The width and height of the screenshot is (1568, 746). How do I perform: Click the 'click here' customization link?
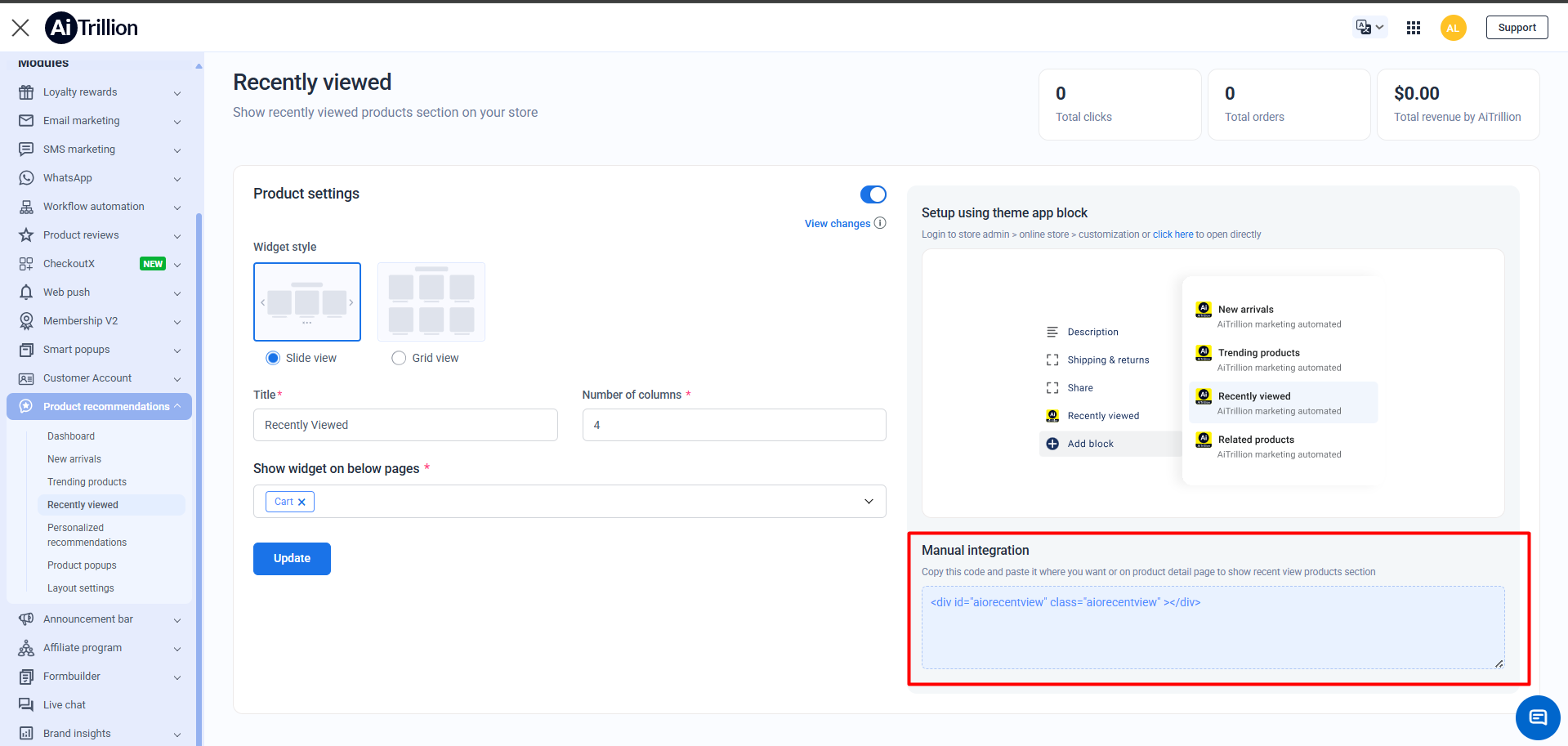(x=1173, y=235)
